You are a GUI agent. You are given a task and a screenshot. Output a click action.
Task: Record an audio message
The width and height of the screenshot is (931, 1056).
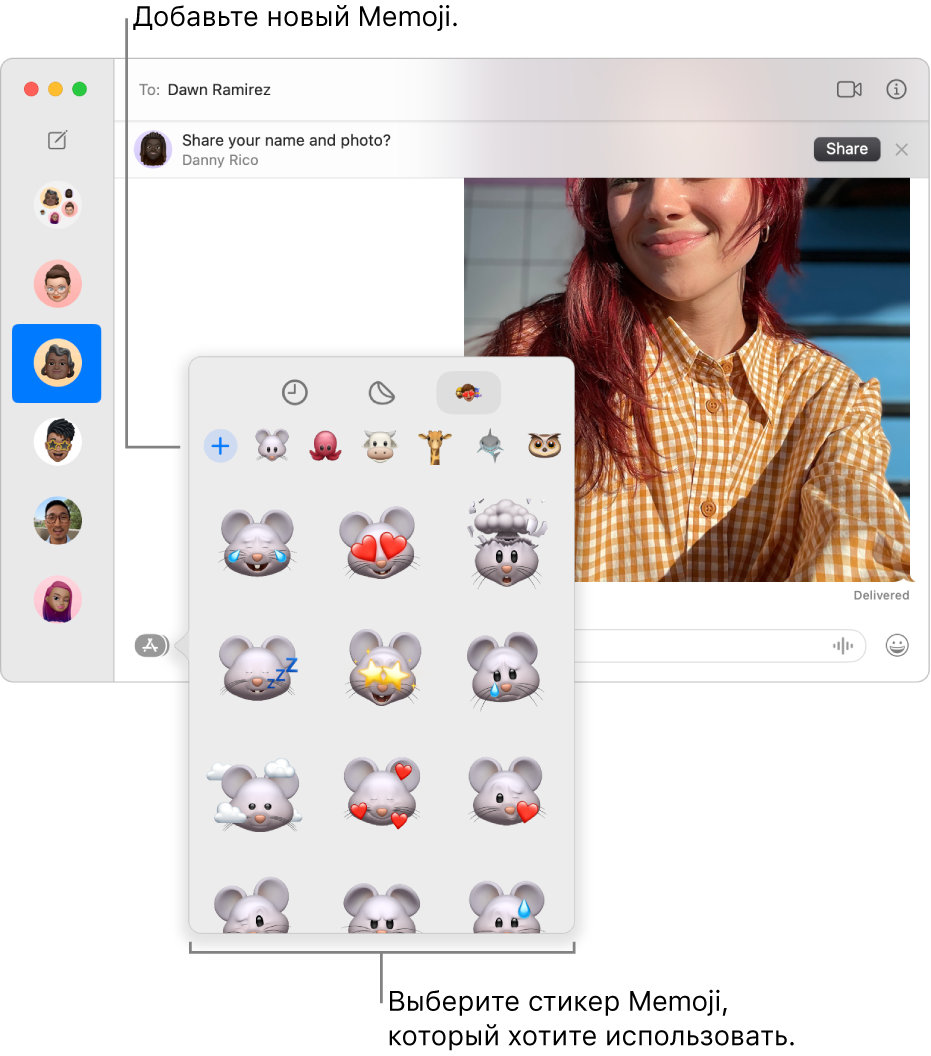coord(843,646)
